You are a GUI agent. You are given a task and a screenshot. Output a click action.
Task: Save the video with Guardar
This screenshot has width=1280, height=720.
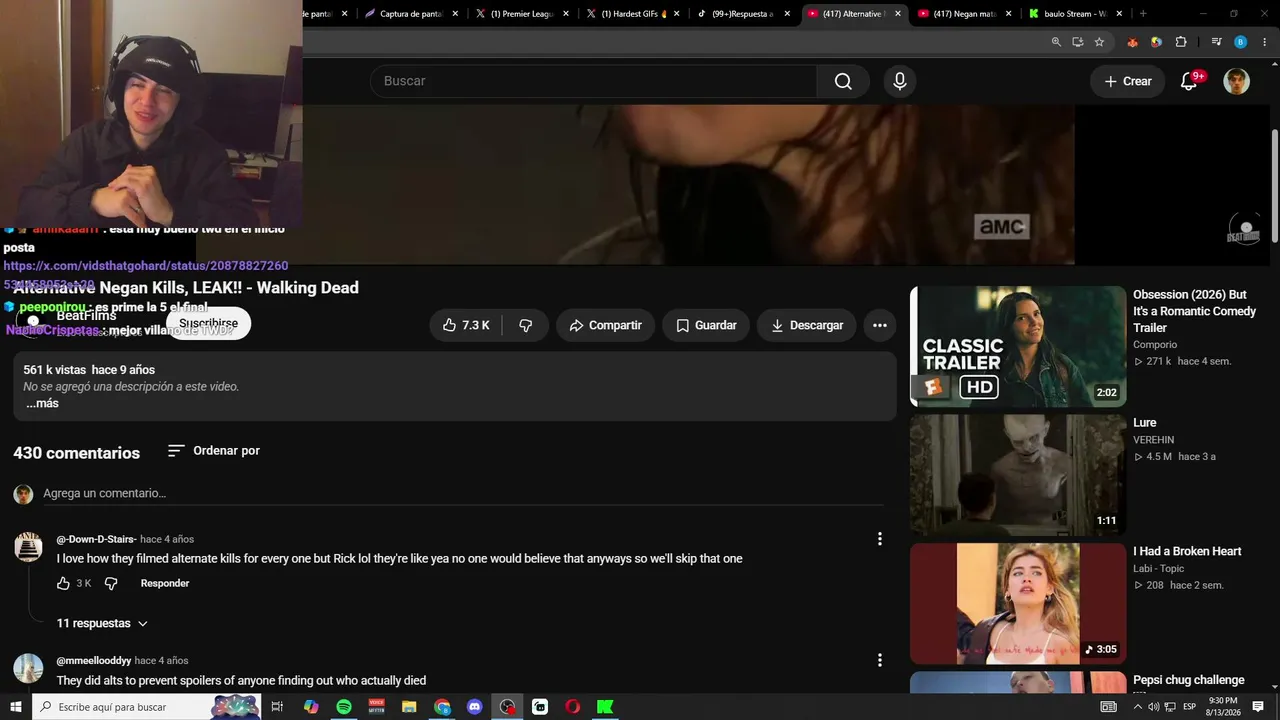coord(706,325)
